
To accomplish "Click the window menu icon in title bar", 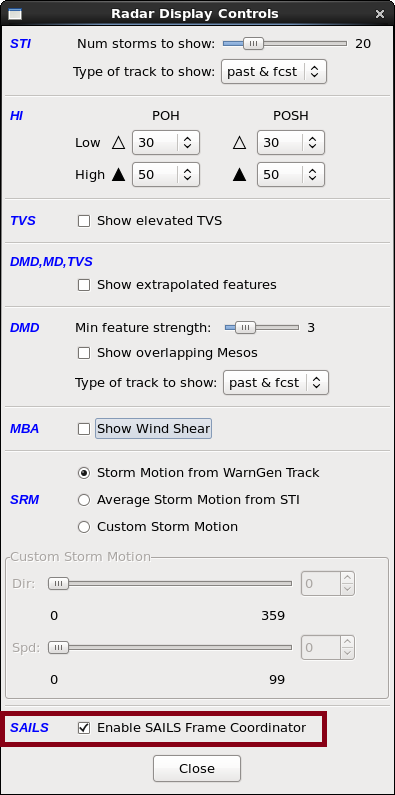I will 15,14.
